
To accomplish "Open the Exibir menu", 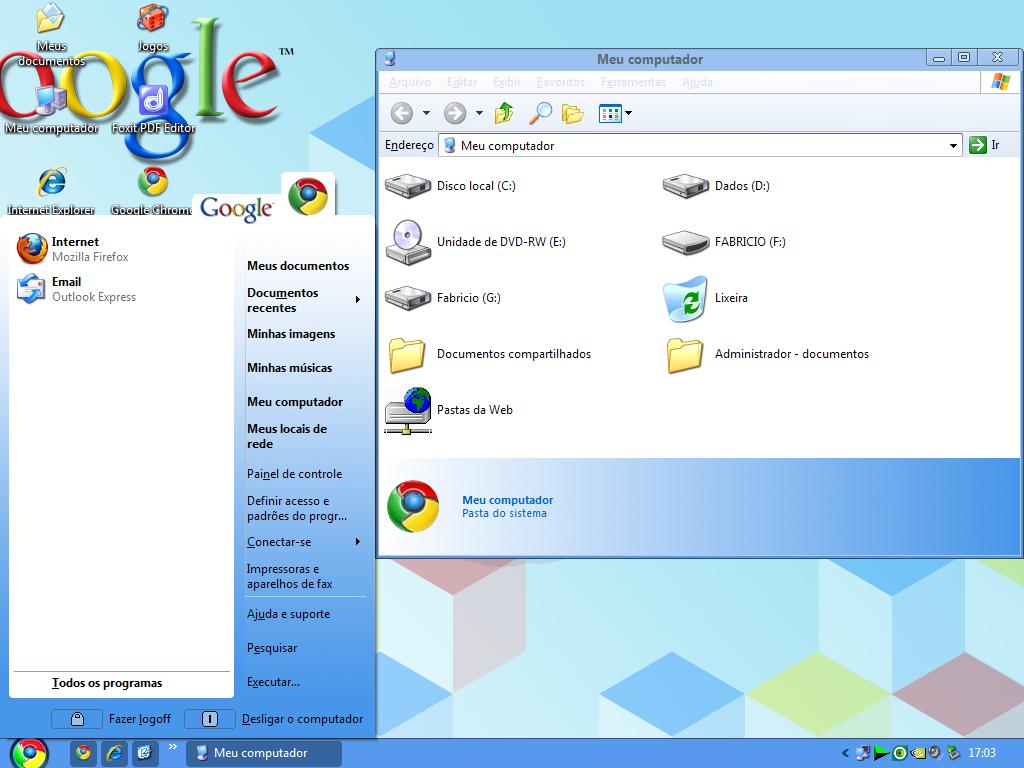I will 507,82.
